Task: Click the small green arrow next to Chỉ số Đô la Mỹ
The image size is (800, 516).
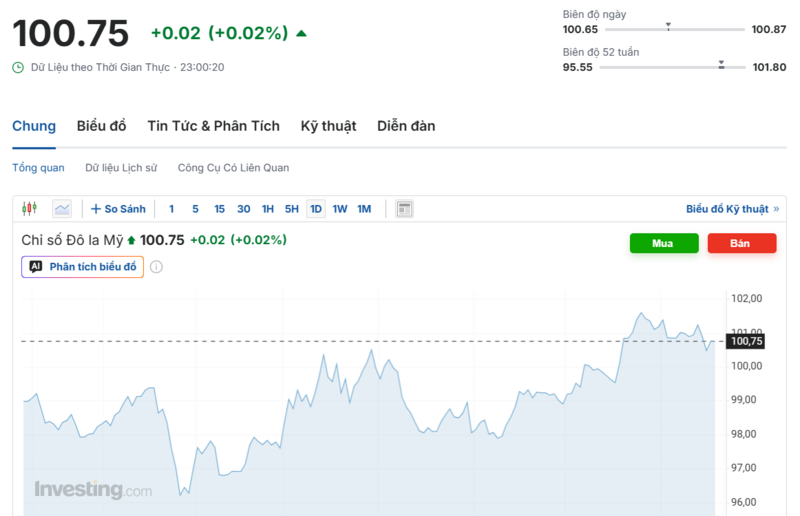Action: tap(131, 240)
